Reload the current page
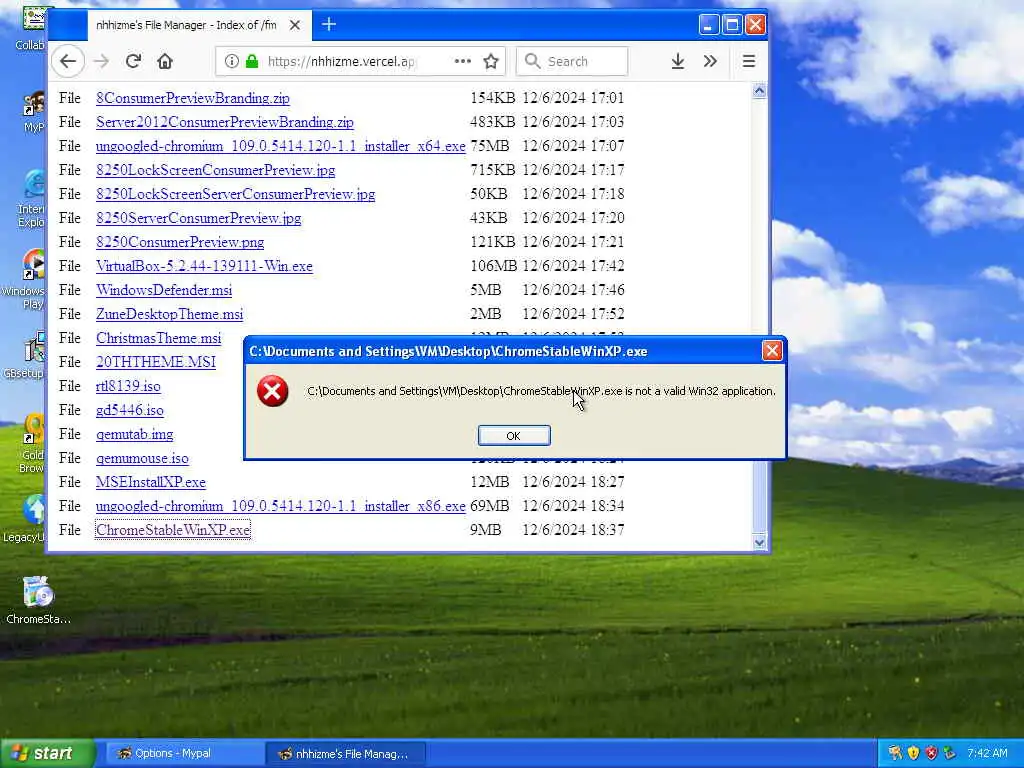The image size is (1024, 768). coord(133,61)
